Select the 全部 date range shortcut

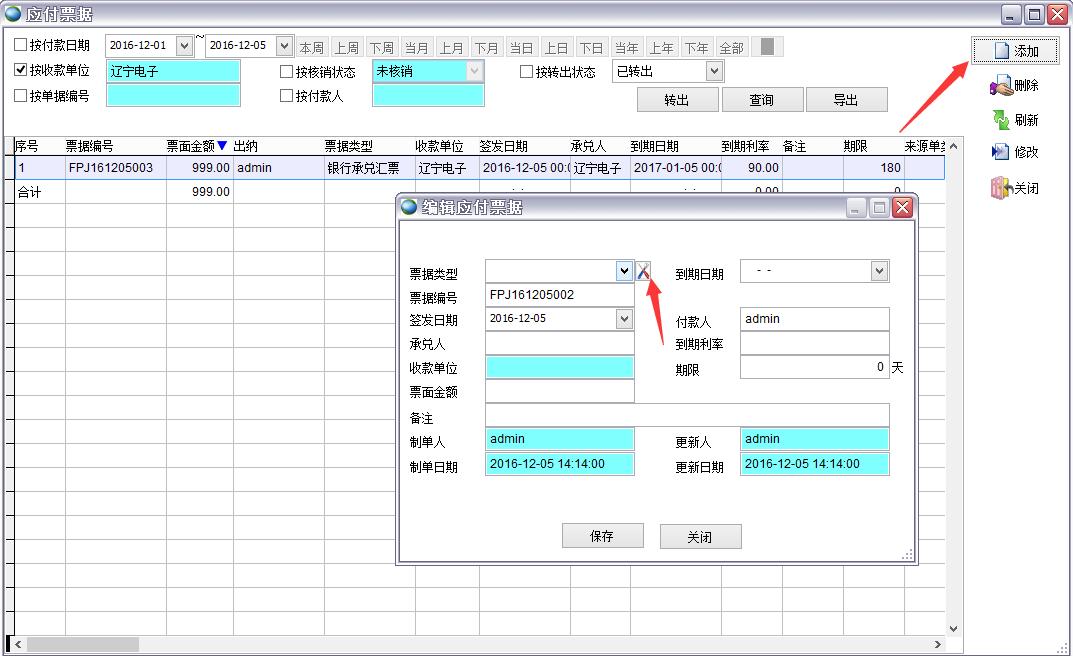731,47
